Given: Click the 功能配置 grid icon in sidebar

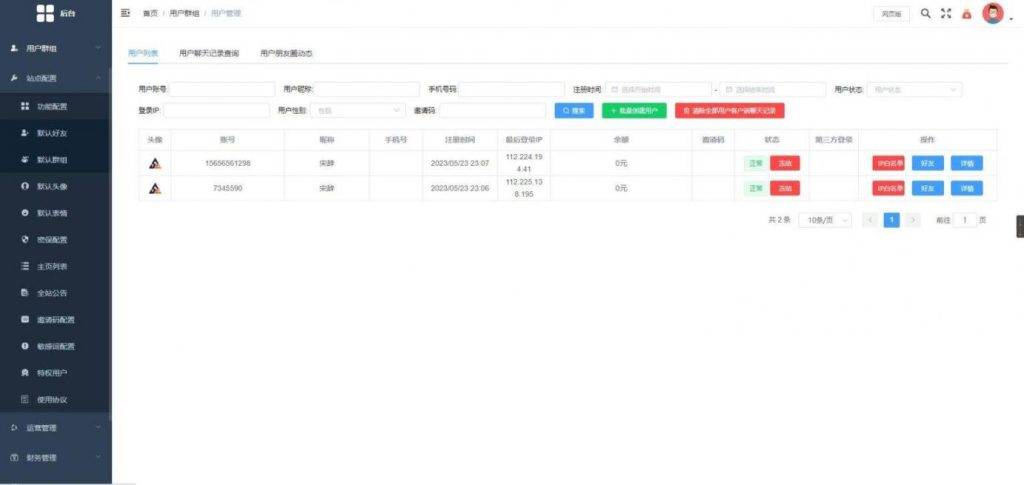Looking at the screenshot, I should 25,106.
